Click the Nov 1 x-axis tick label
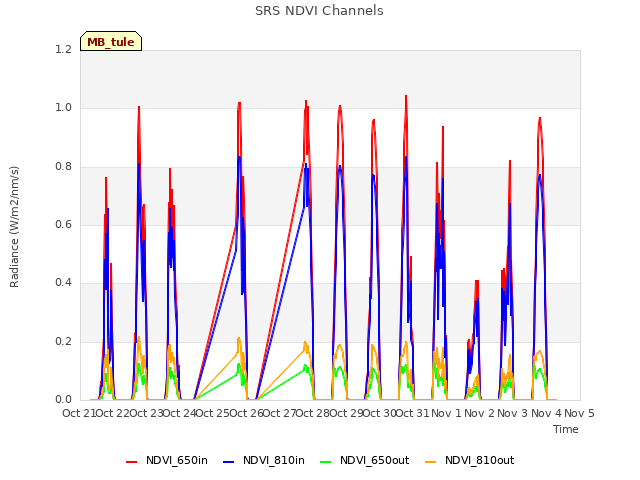Image resolution: width=640 pixels, height=480 pixels. point(446,413)
